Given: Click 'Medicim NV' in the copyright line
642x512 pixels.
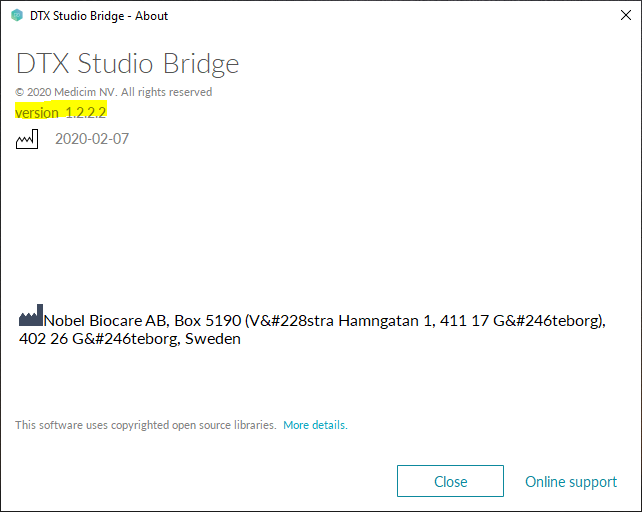Looking at the screenshot, I should [89, 92].
